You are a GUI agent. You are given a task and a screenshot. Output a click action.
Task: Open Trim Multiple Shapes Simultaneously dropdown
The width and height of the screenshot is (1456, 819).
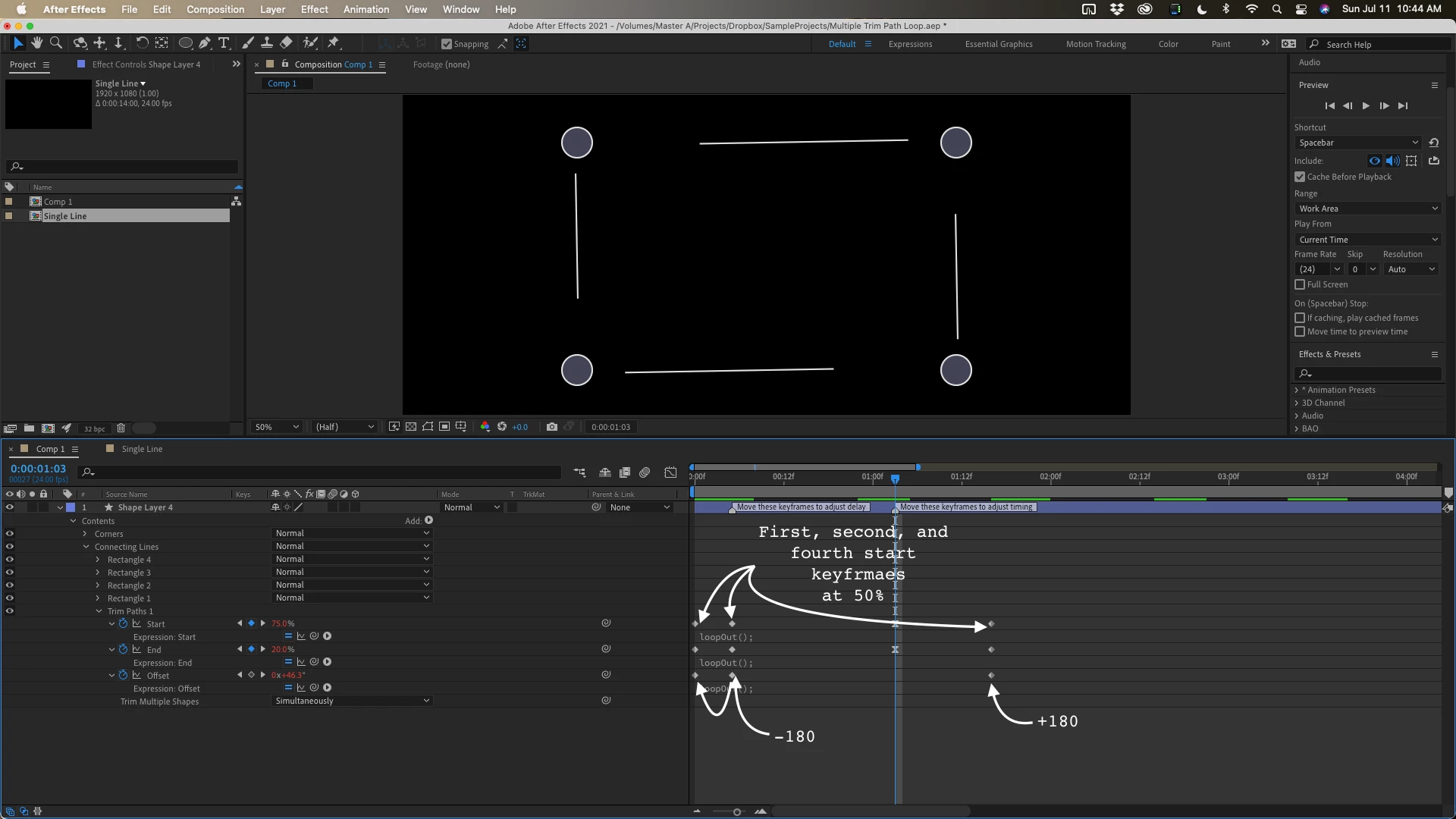tap(352, 701)
